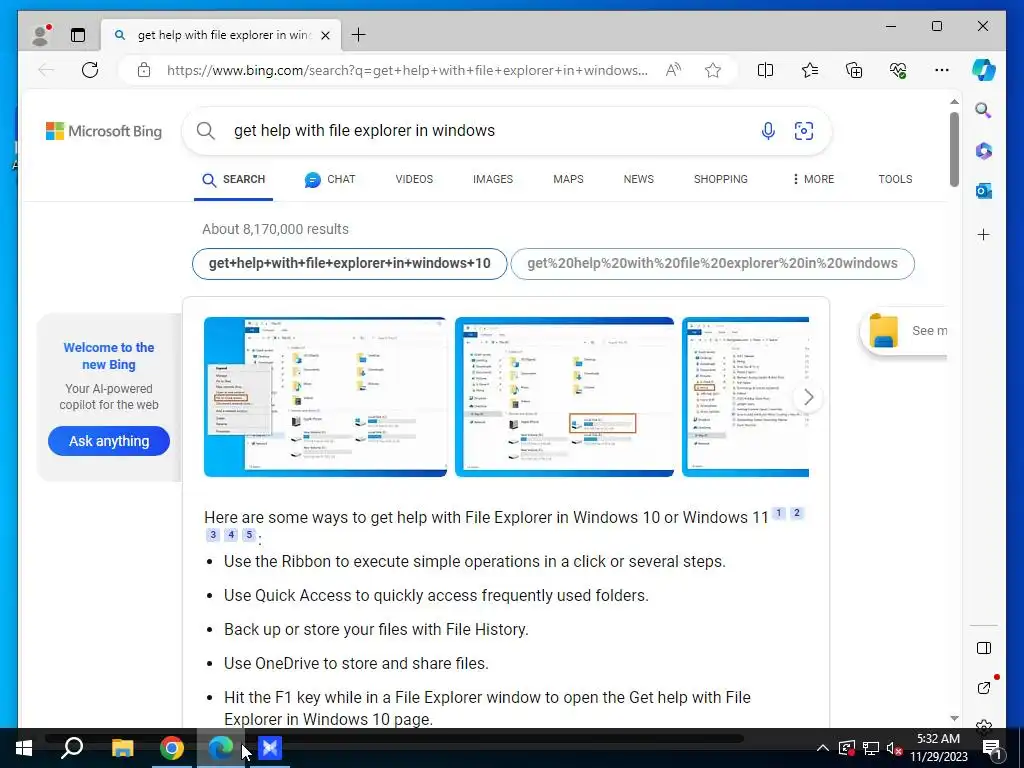1024x768 pixels.
Task: Open Microsoft 365 sidebar icon
Action: (x=984, y=151)
